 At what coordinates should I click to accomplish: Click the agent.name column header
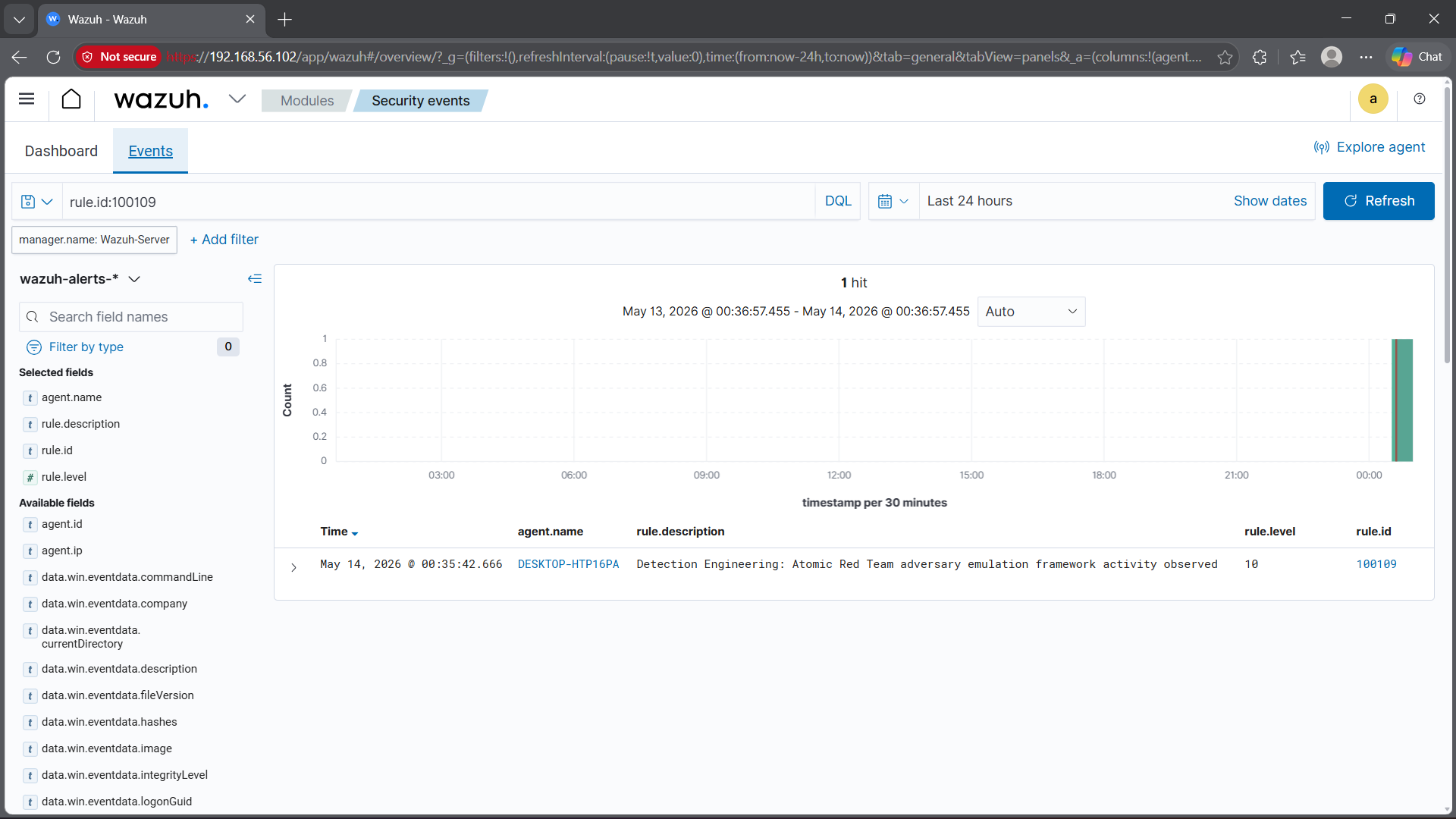tap(550, 532)
